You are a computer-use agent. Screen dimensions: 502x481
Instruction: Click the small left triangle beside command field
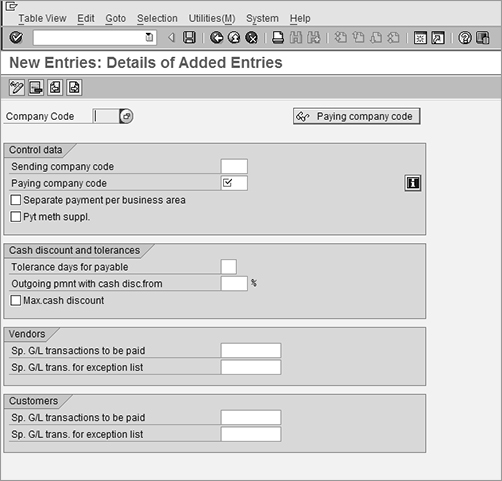pos(171,38)
